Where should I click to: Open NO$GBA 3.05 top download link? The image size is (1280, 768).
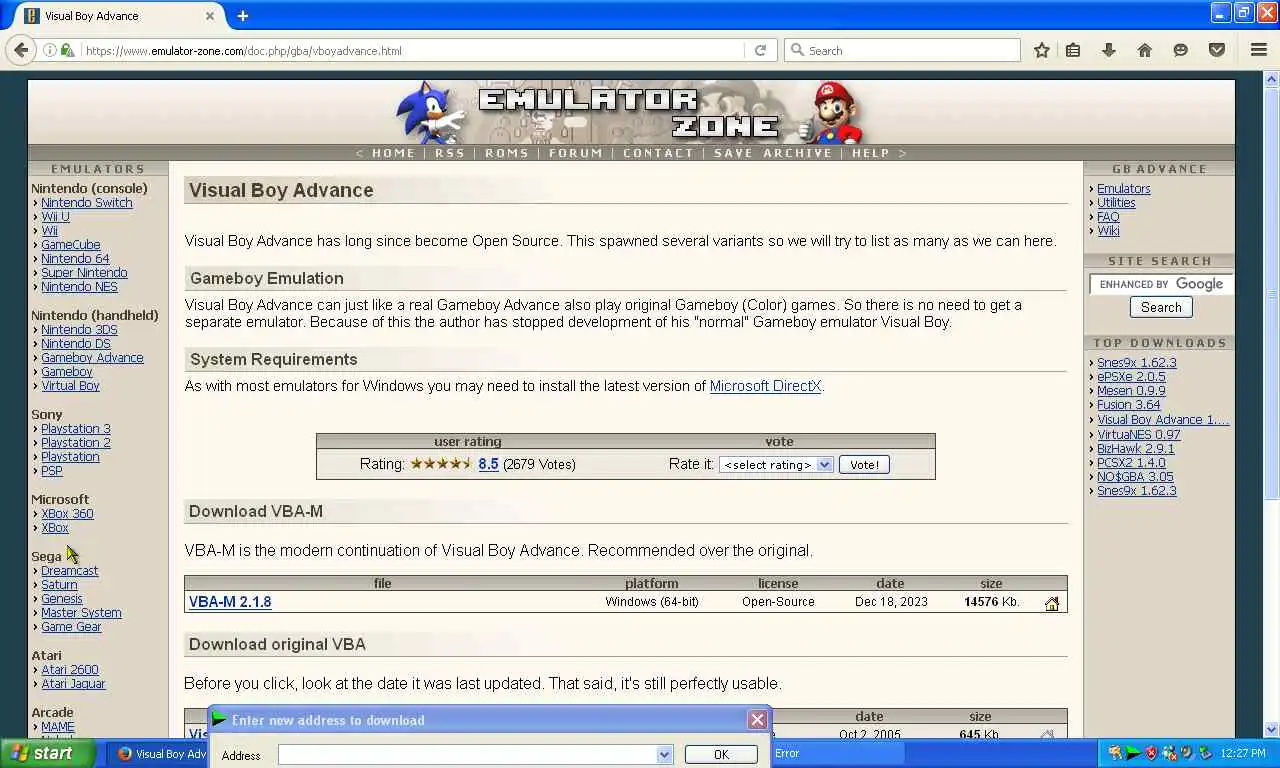pos(1135,477)
